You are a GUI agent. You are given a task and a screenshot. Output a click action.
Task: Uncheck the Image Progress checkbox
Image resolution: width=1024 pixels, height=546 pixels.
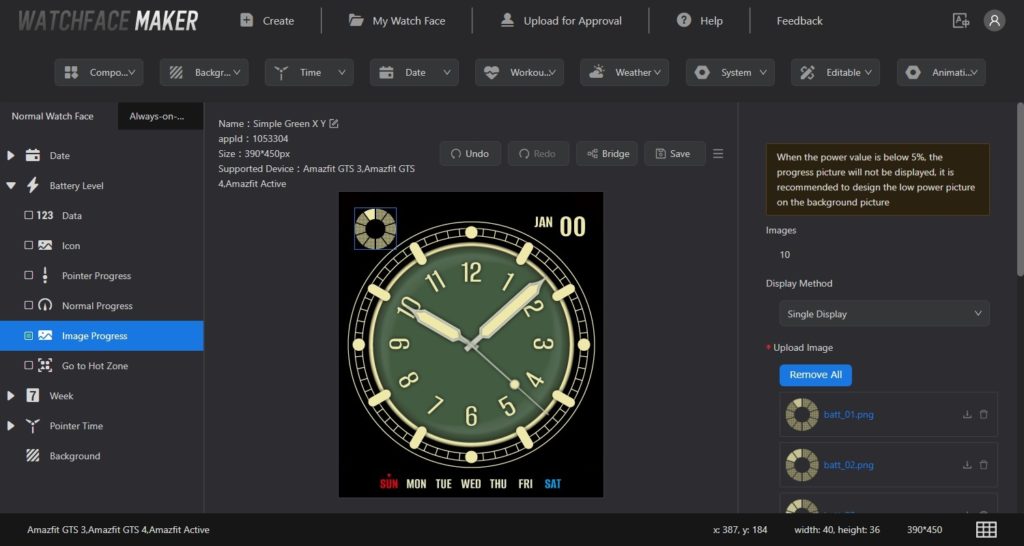point(28,336)
